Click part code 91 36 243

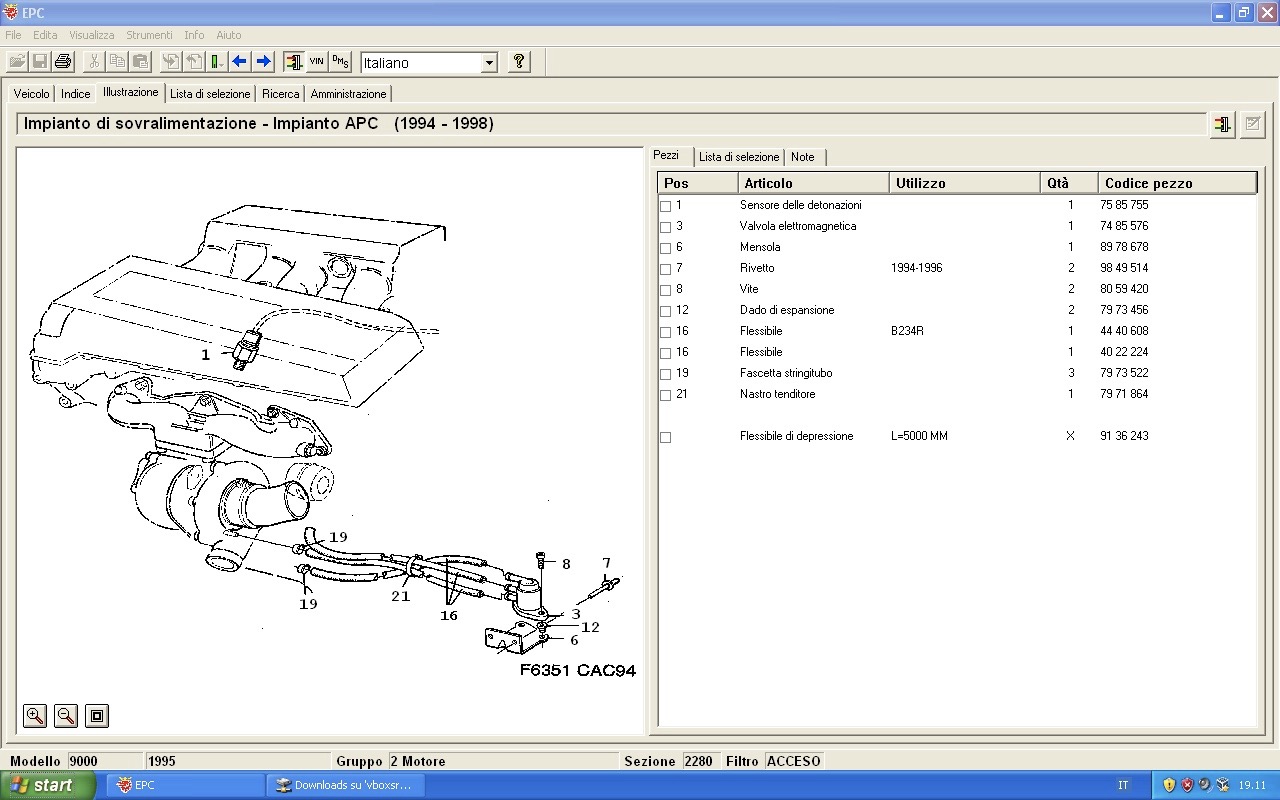click(x=1124, y=436)
